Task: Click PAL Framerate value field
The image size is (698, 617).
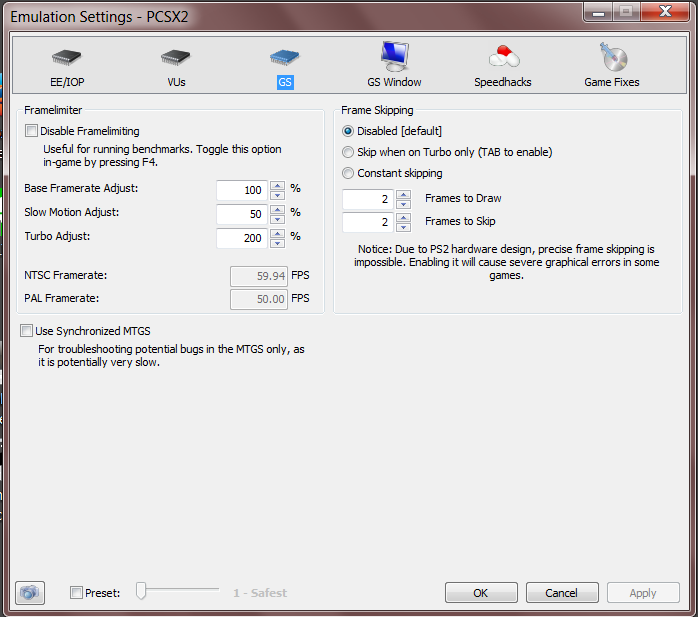Action: tap(259, 299)
